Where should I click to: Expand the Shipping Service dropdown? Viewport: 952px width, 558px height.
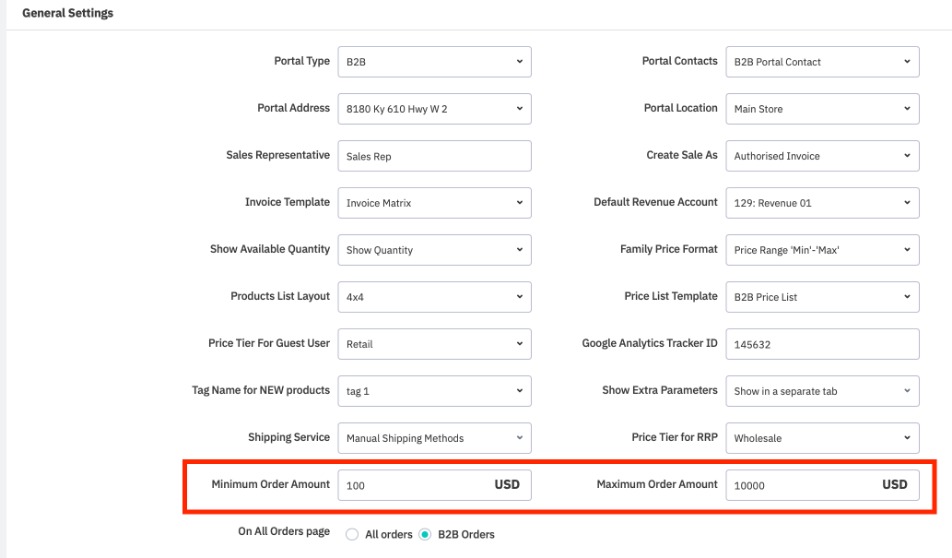coord(434,438)
